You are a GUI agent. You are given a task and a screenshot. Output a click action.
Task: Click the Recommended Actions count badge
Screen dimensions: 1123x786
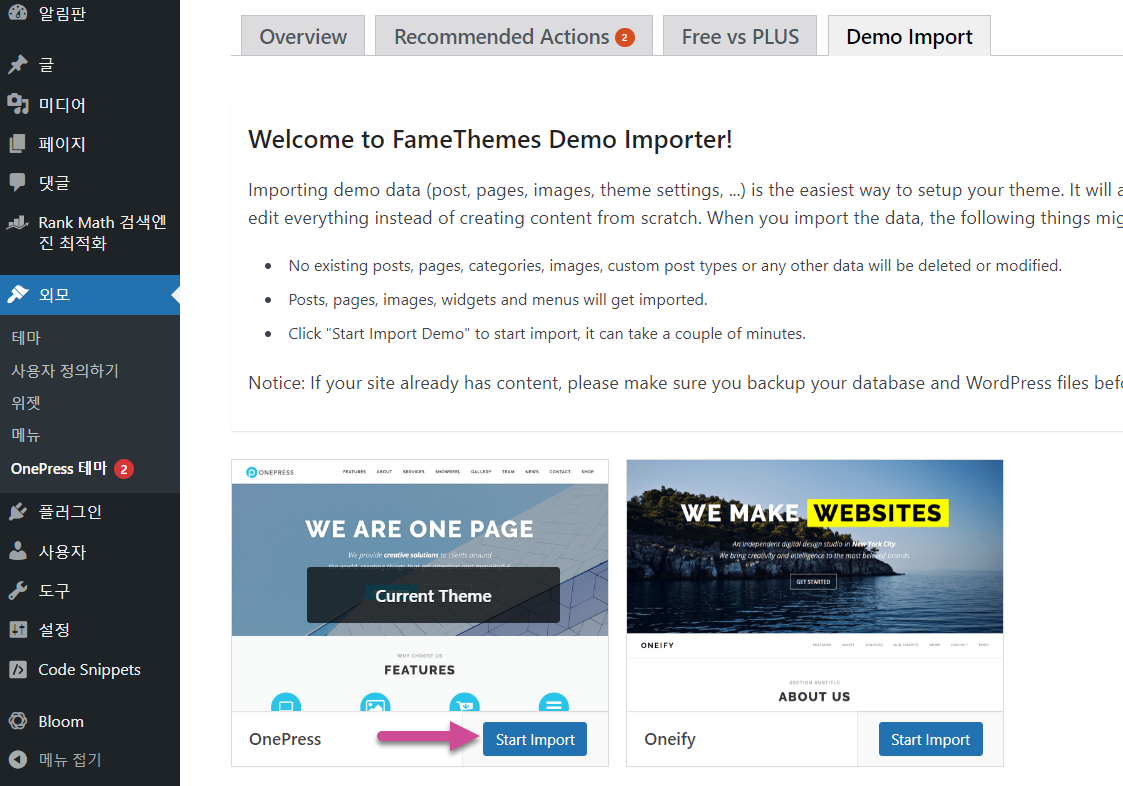coord(625,37)
